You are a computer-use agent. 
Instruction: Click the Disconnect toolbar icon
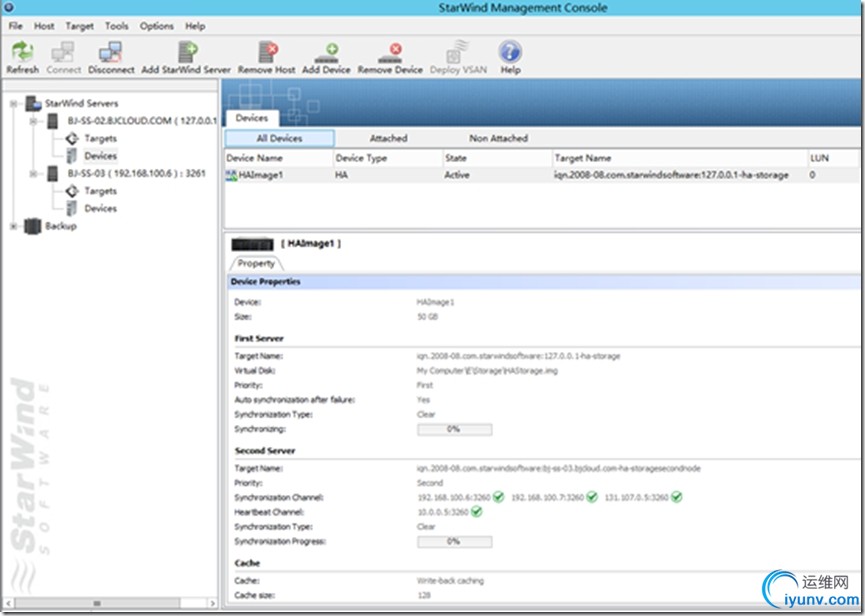[x=111, y=52]
